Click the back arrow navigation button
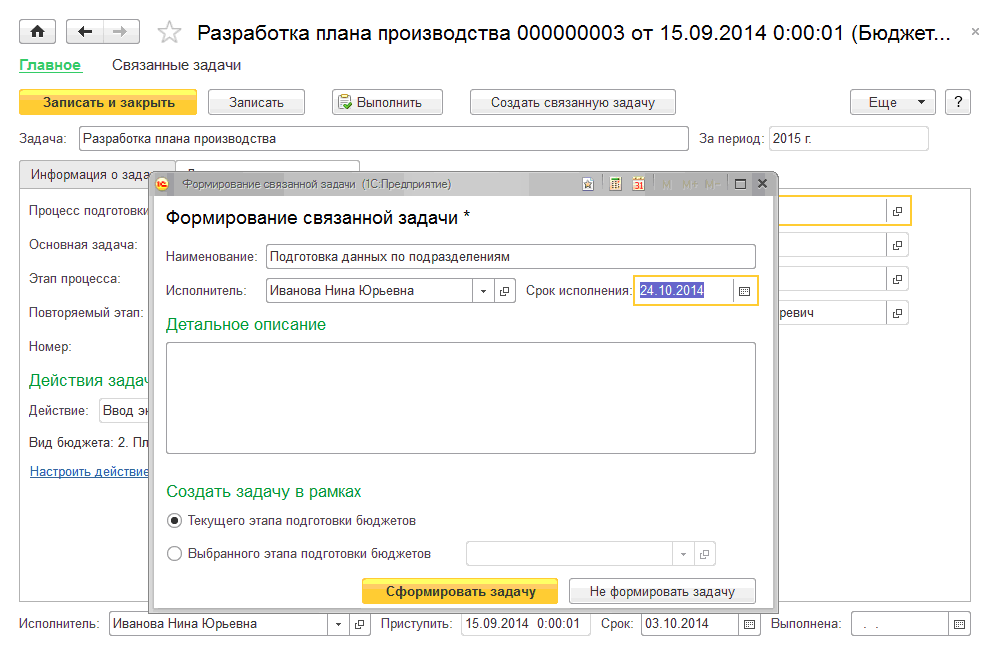This screenshot has height=650, width=997. tap(84, 32)
